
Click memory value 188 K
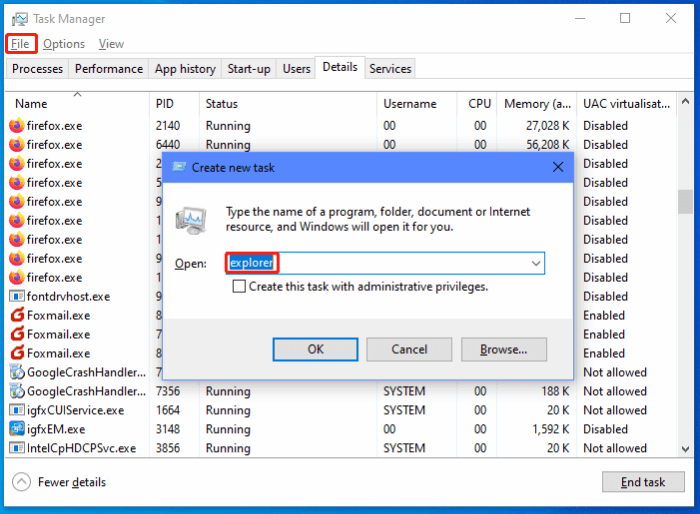(556, 391)
